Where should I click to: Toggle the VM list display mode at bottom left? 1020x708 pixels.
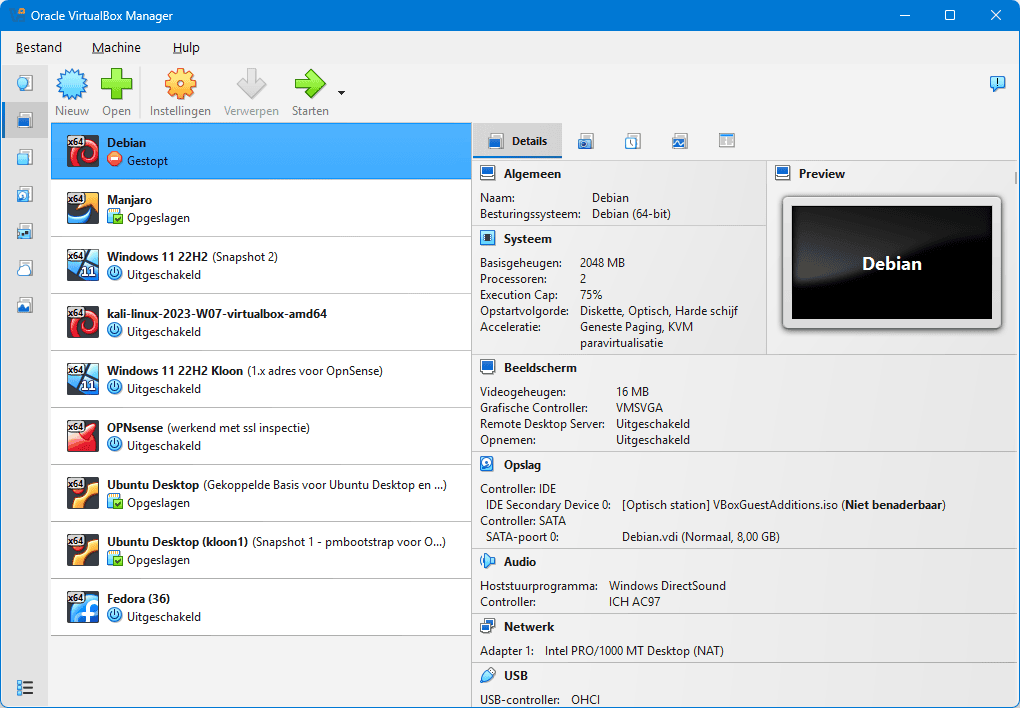pos(25,687)
